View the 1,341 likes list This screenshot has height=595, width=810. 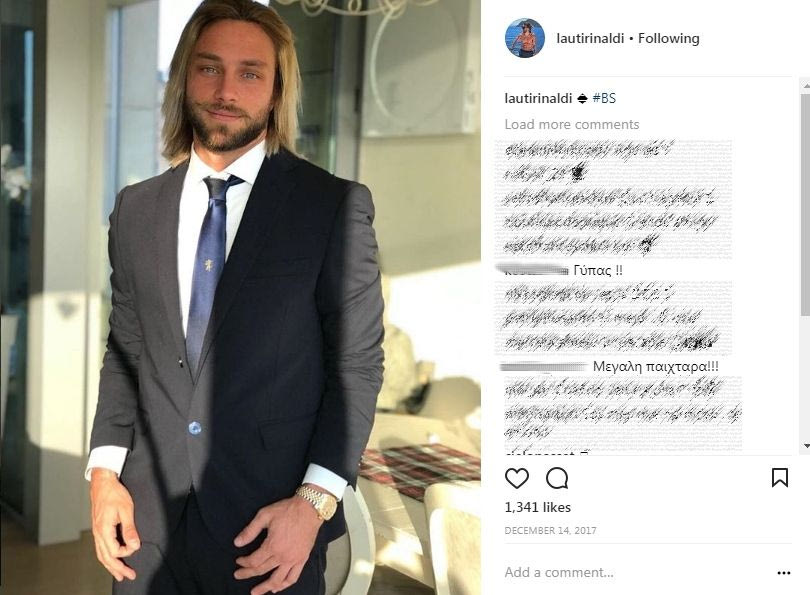tap(537, 507)
